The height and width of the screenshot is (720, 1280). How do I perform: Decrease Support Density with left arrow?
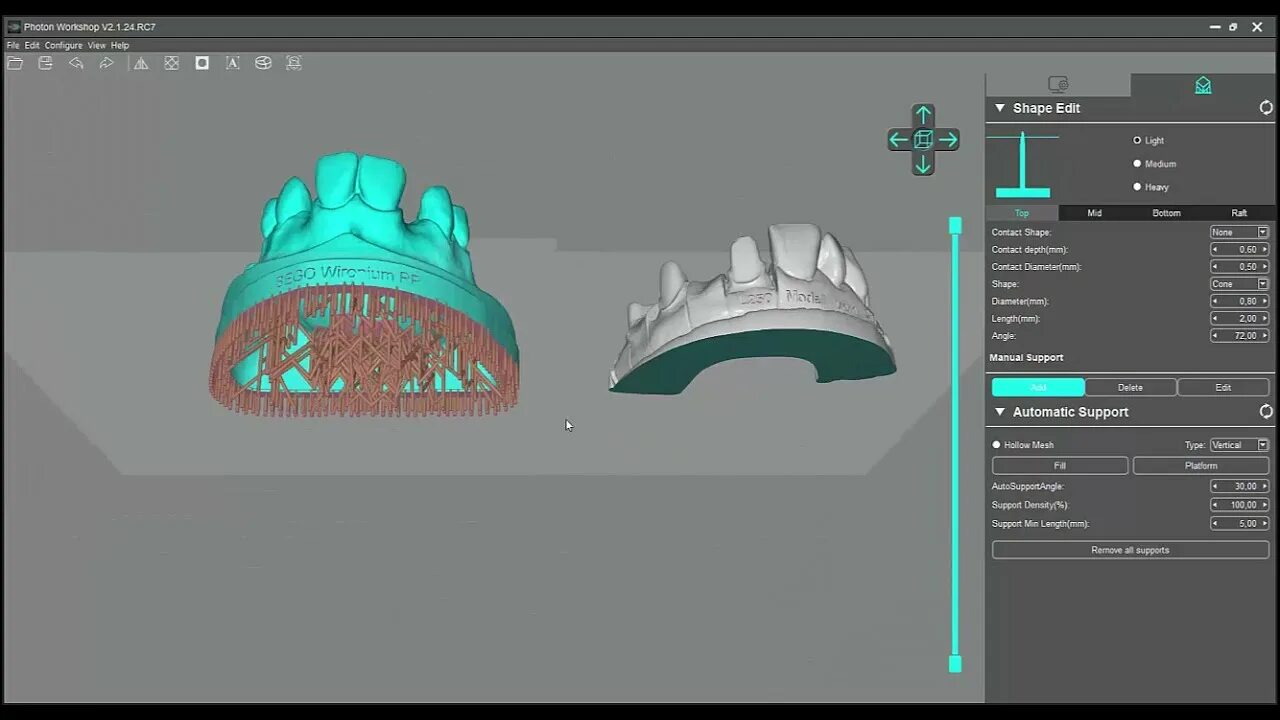click(1216, 505)
